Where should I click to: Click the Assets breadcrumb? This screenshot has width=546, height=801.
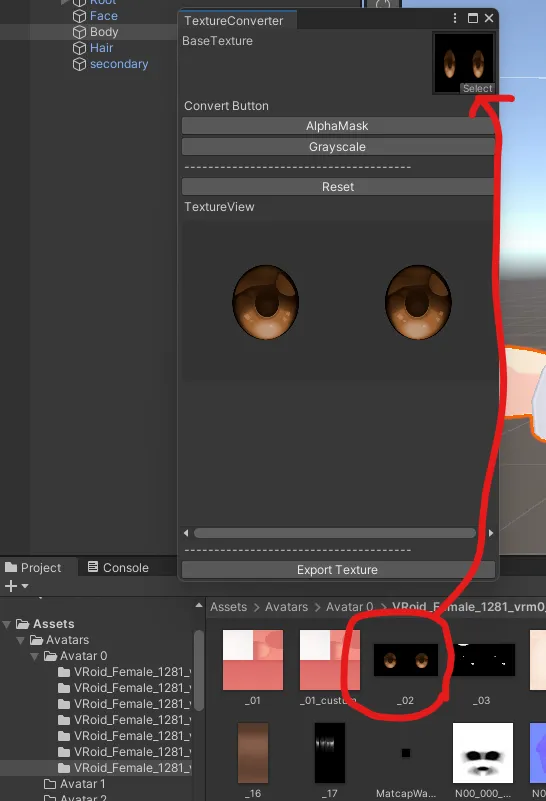click(228, 607)
